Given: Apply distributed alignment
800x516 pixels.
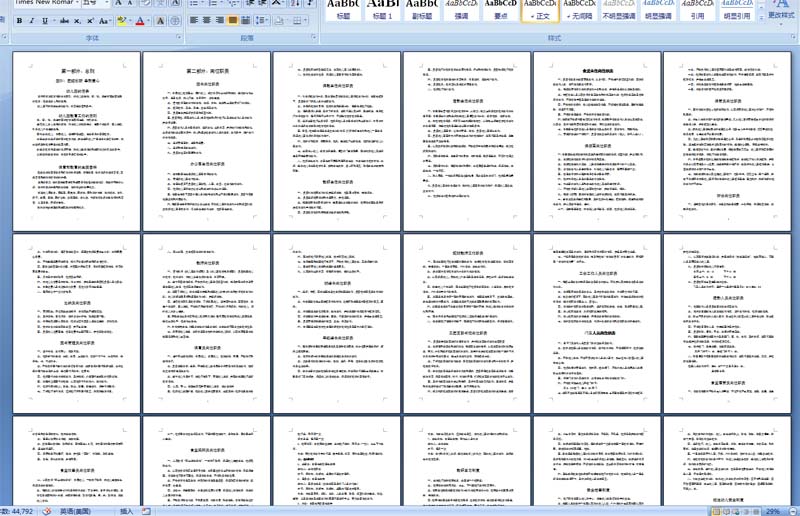Looking at the screenshot, I should [x=245, y=20].
